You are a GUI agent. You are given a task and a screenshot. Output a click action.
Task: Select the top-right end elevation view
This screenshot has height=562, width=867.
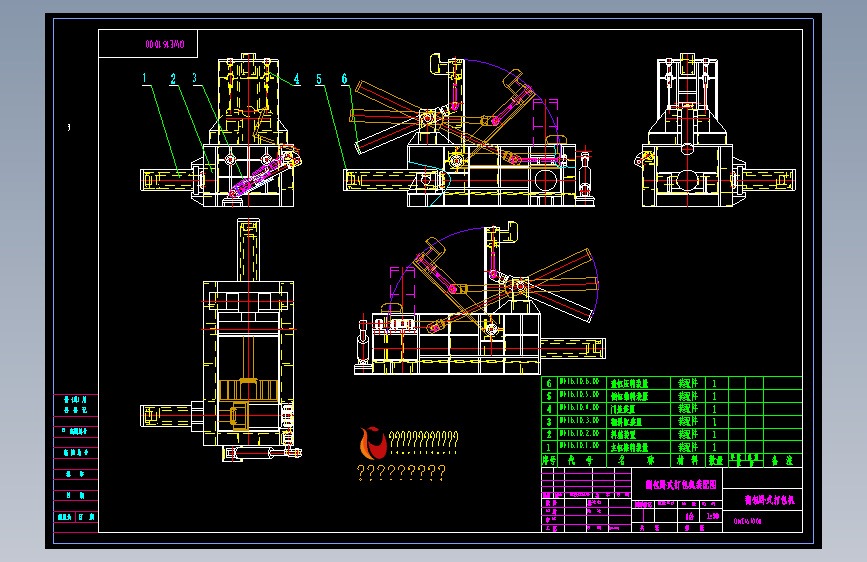(x=715, y=131)
